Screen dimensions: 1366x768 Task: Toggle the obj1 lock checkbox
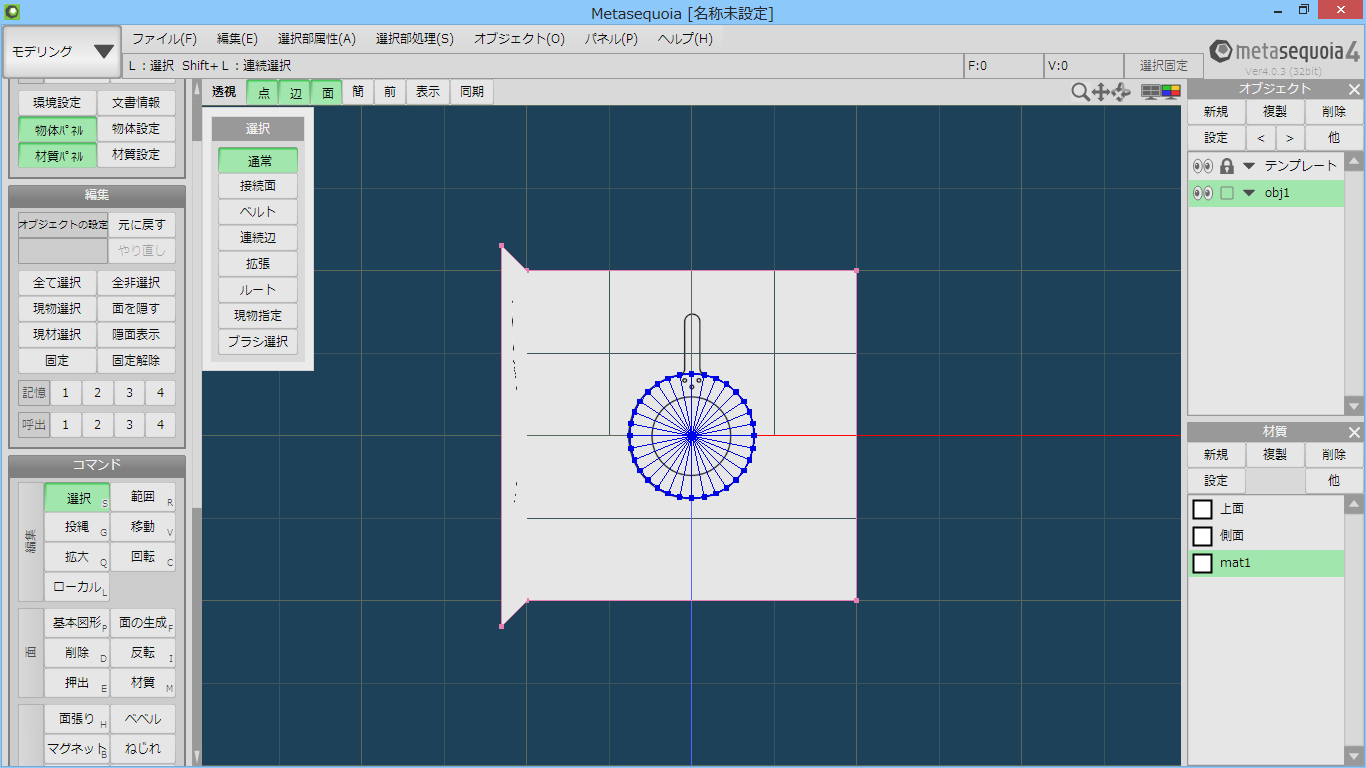[1227, 193]
